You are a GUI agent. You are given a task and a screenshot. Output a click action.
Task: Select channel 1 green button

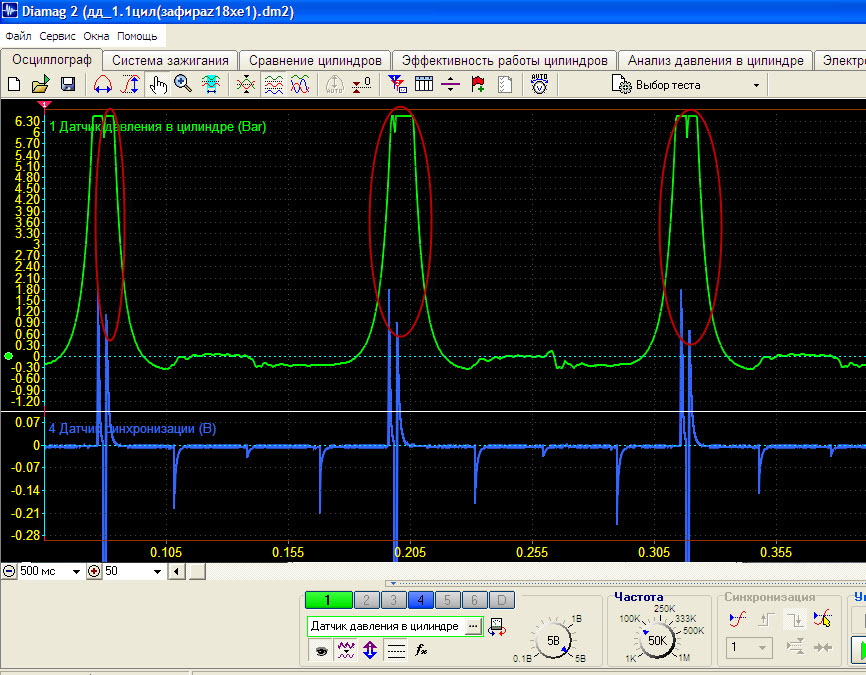328,600
